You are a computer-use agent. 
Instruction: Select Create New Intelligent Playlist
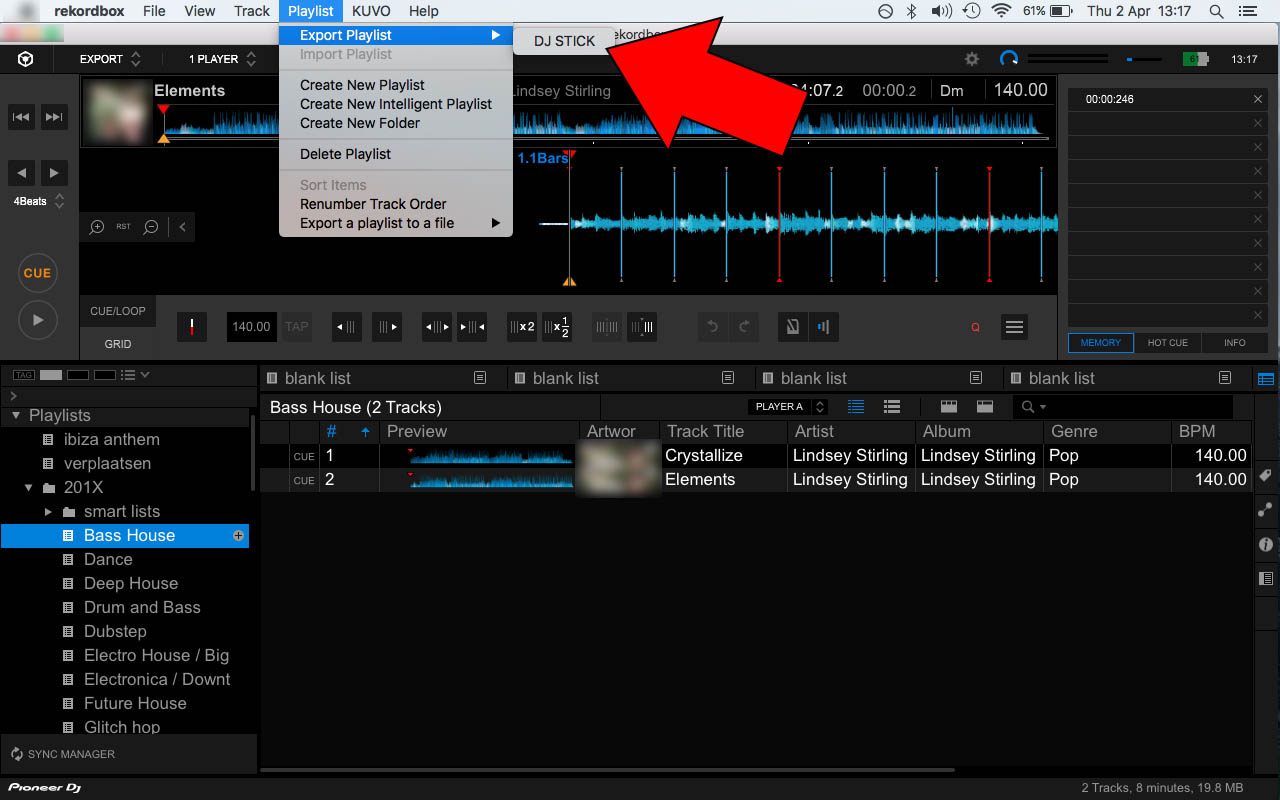tap(395, 104)
